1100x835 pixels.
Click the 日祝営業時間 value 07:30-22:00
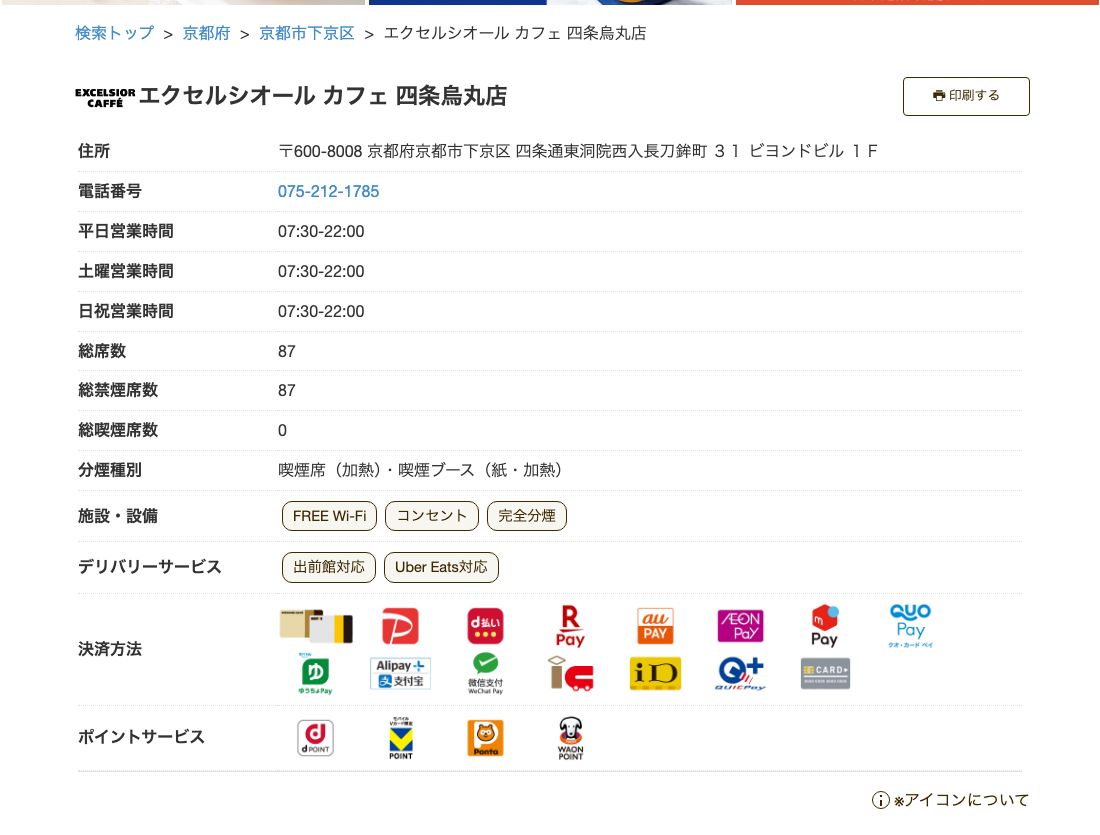point(321,312)
